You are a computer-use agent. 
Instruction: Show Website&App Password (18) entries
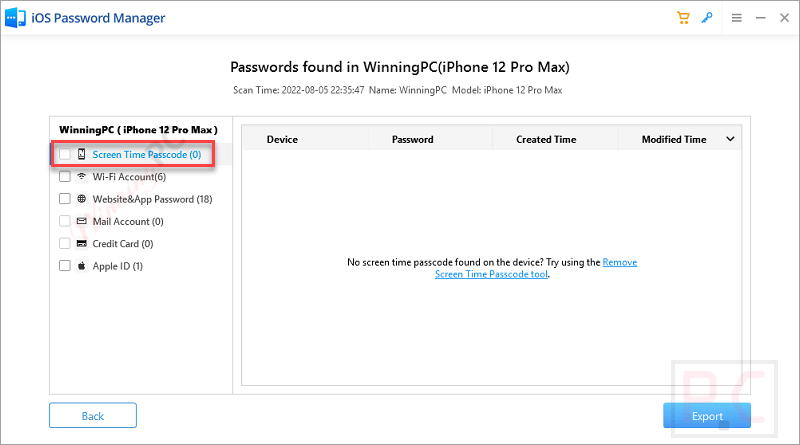coord(152,200)
